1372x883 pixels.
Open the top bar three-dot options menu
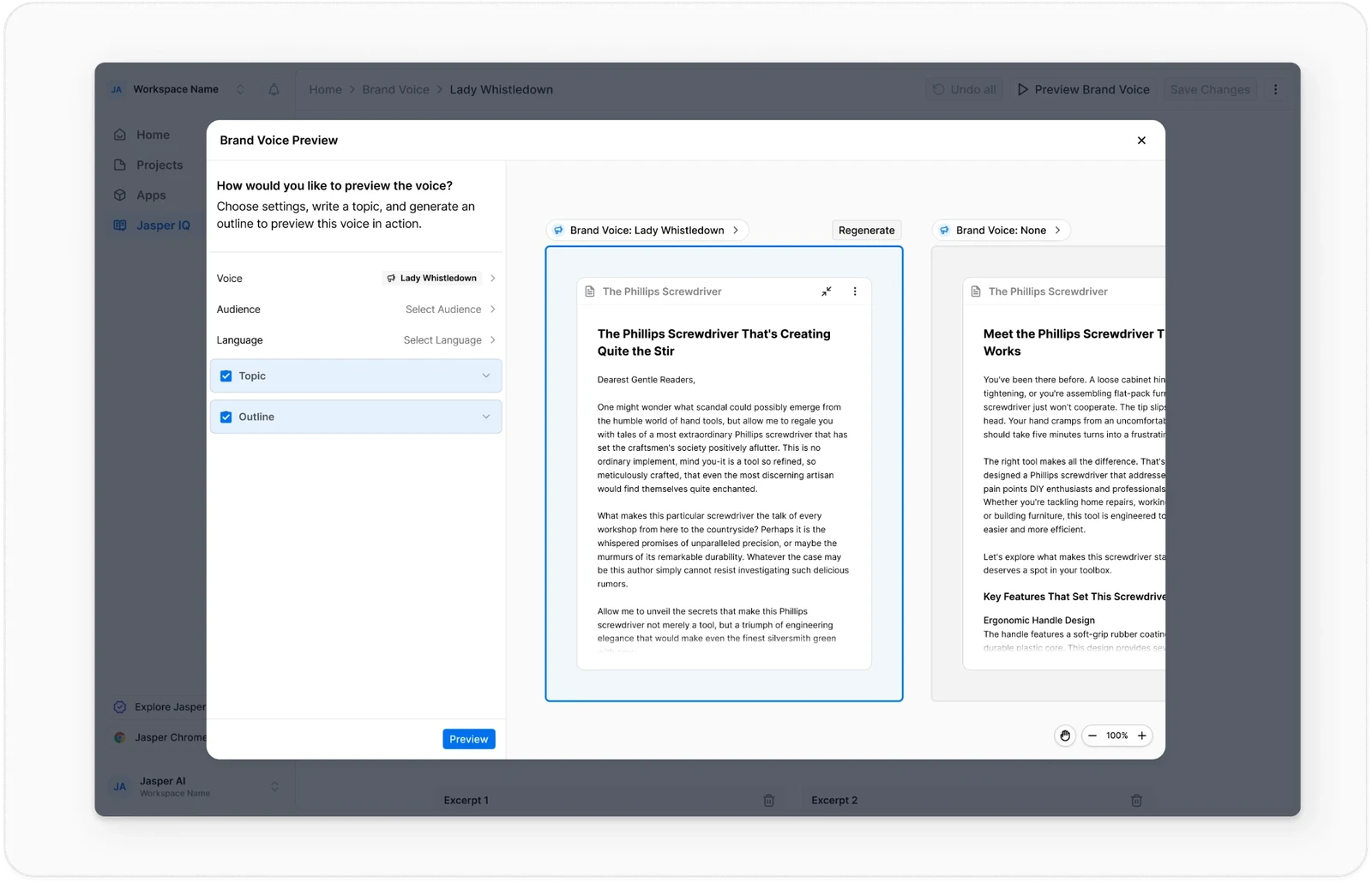point(1275,89)
